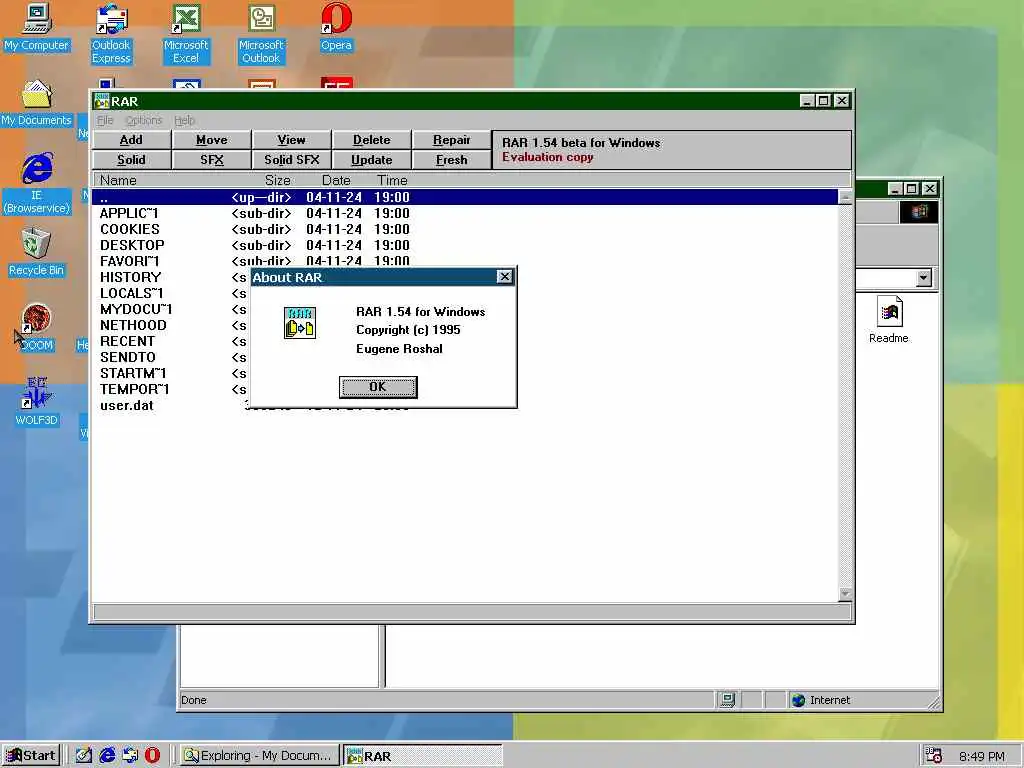Click the Solid SFX button
This screenshot has height=768, width=1024.
pyautogui.click(x=291, y=160)
